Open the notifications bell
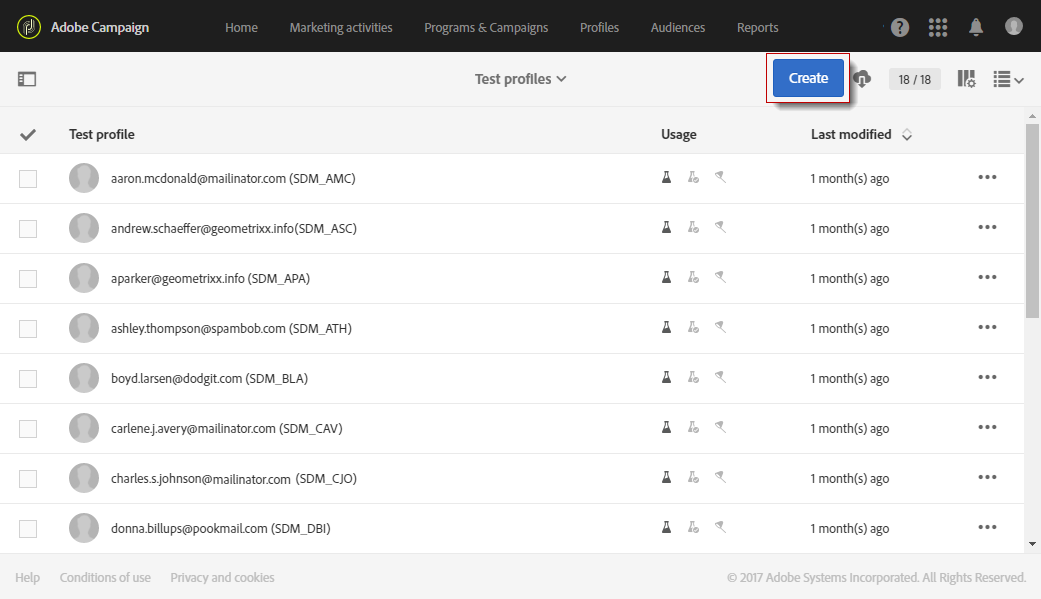 976,27
